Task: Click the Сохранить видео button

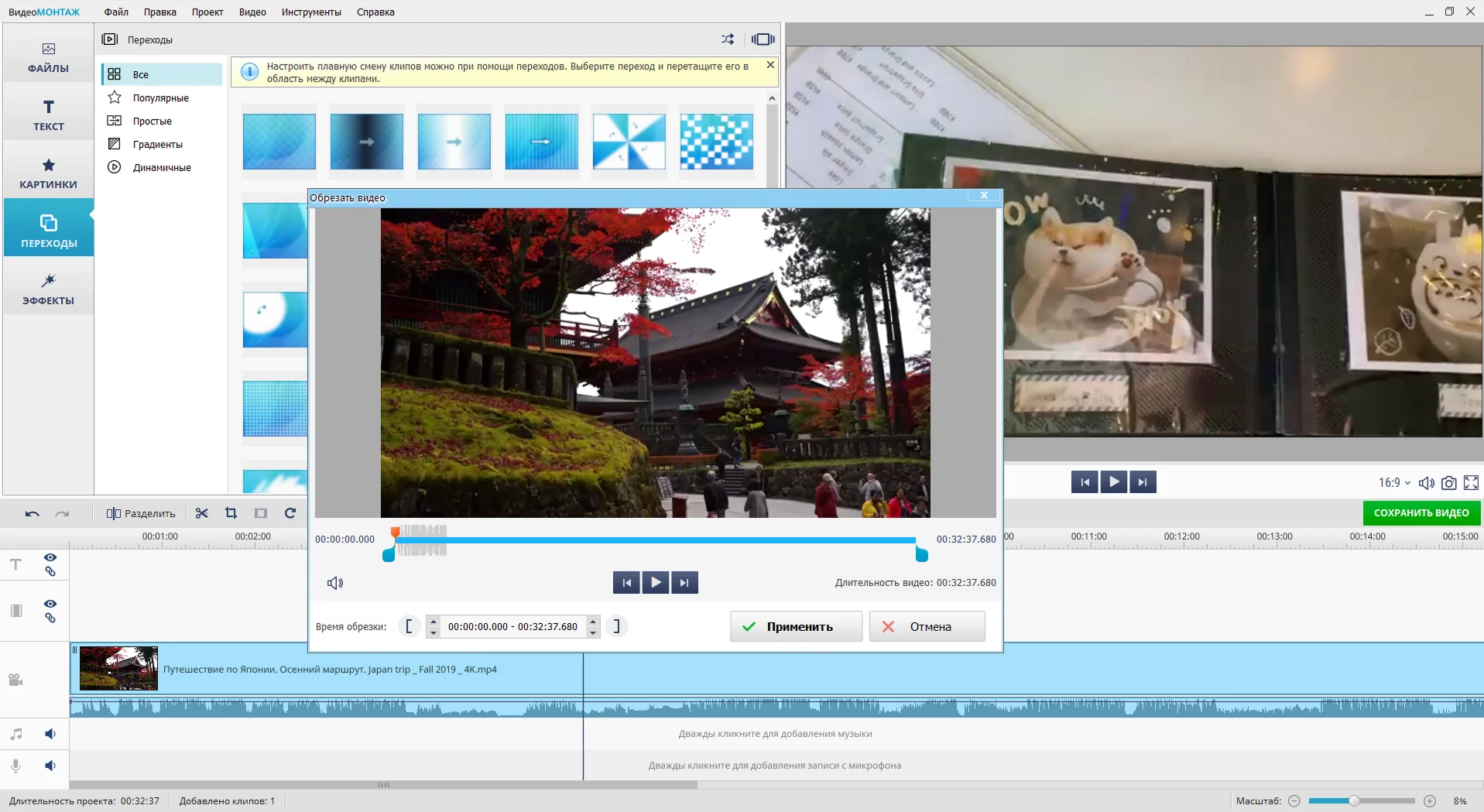Action: point(1421,513)
